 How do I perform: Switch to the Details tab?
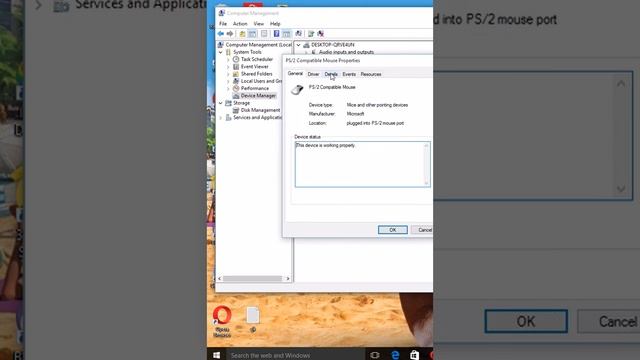coord(331,74)
